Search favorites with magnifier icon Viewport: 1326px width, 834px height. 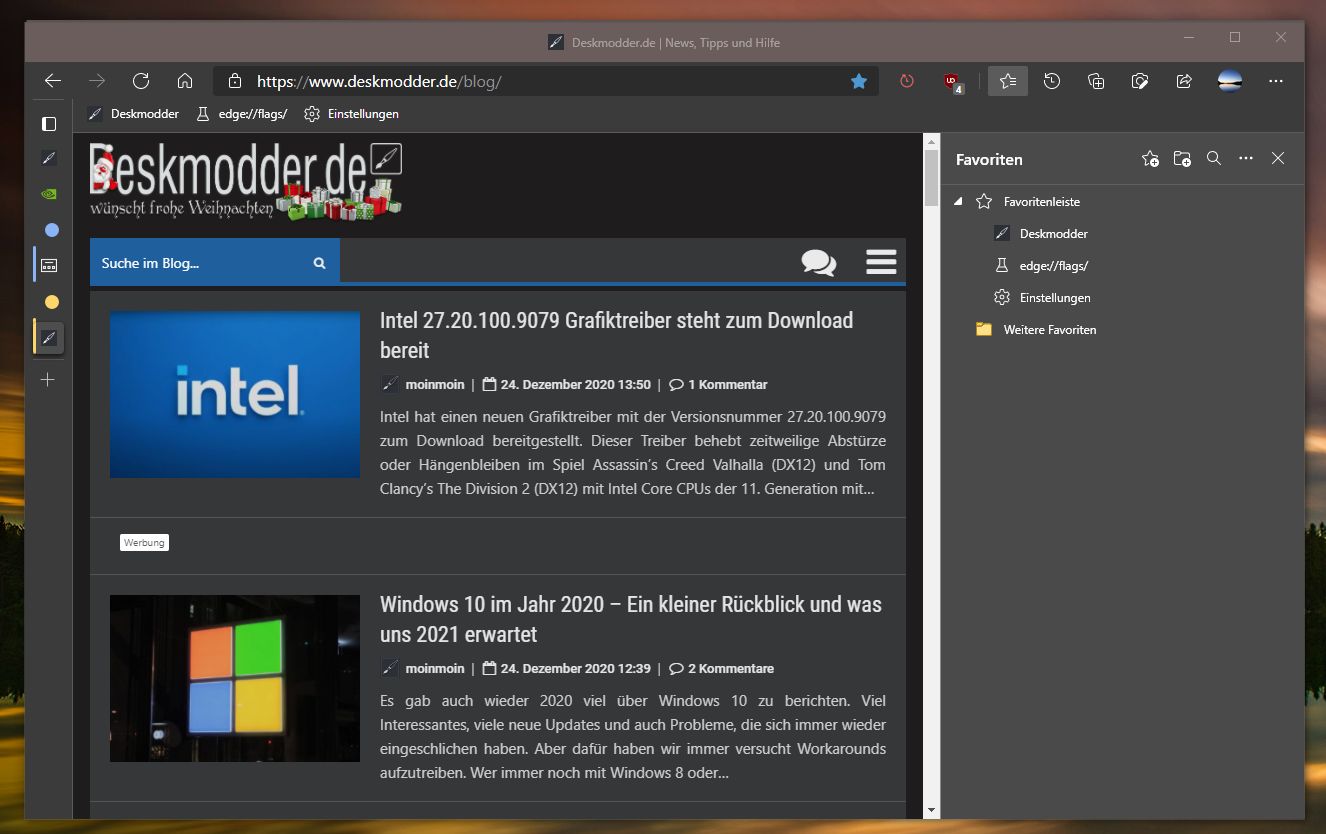tap(1214, 158)
